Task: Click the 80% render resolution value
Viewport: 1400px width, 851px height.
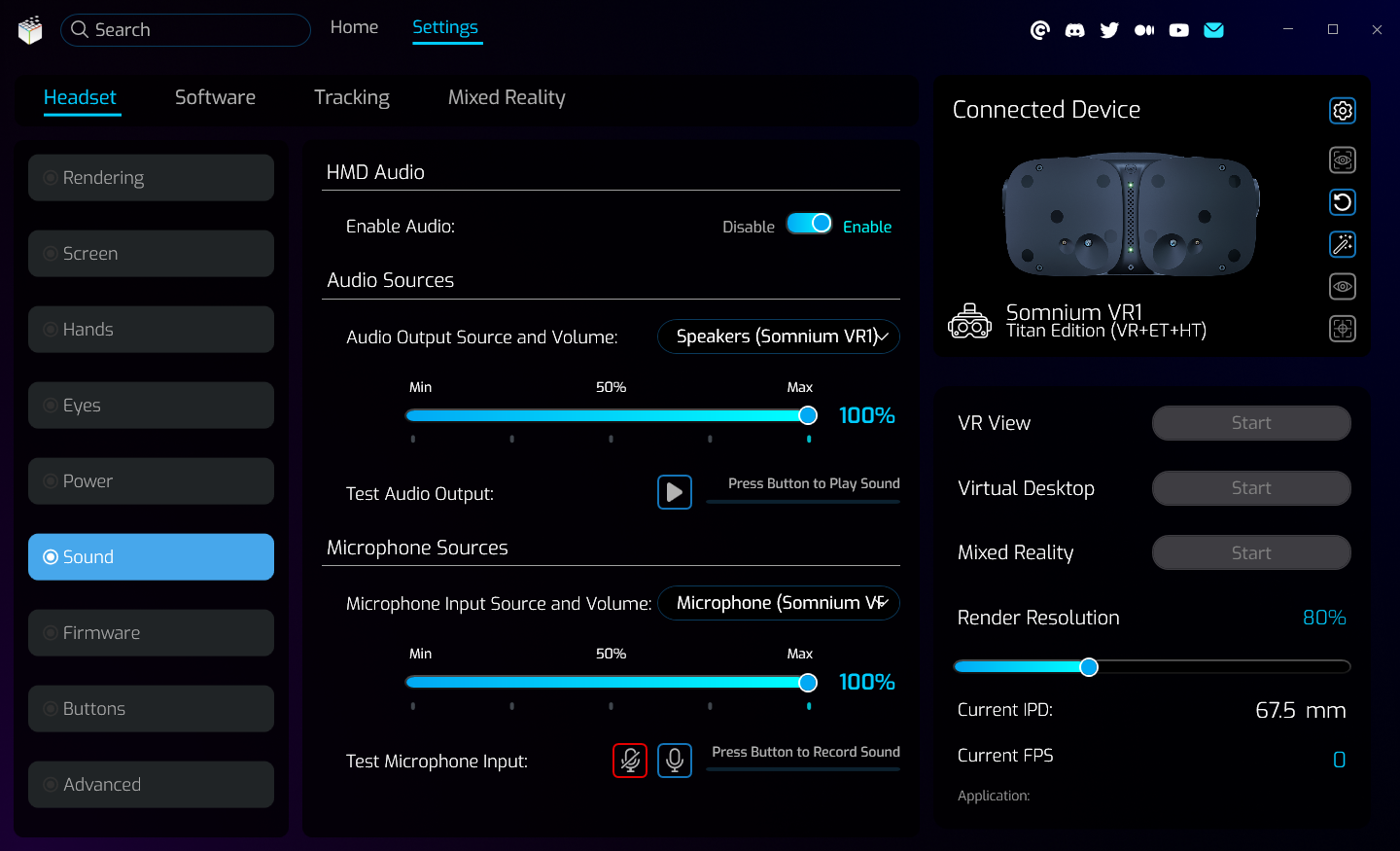Action: (1324, 618)
